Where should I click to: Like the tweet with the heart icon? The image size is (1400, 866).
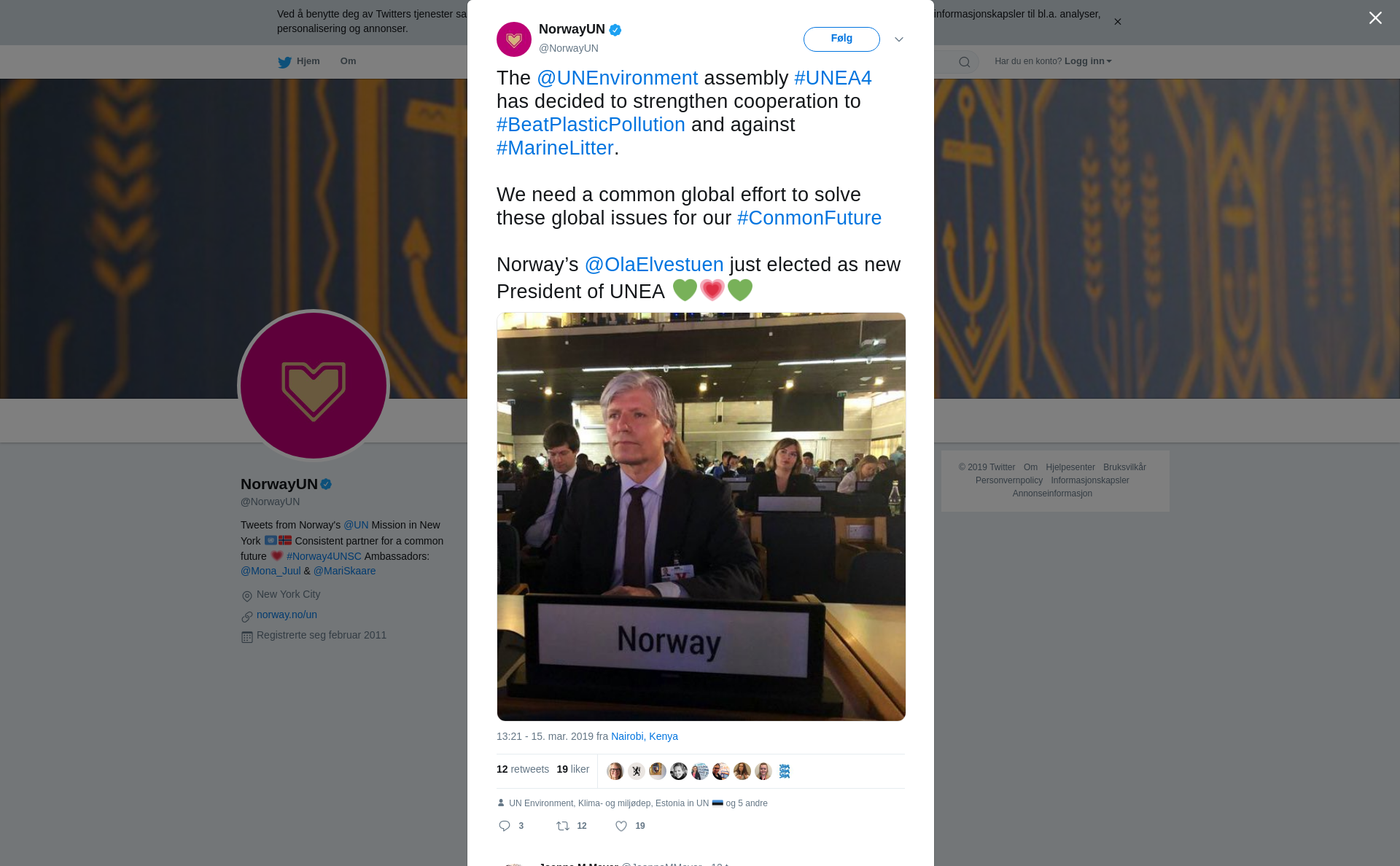tap(621, 826)
